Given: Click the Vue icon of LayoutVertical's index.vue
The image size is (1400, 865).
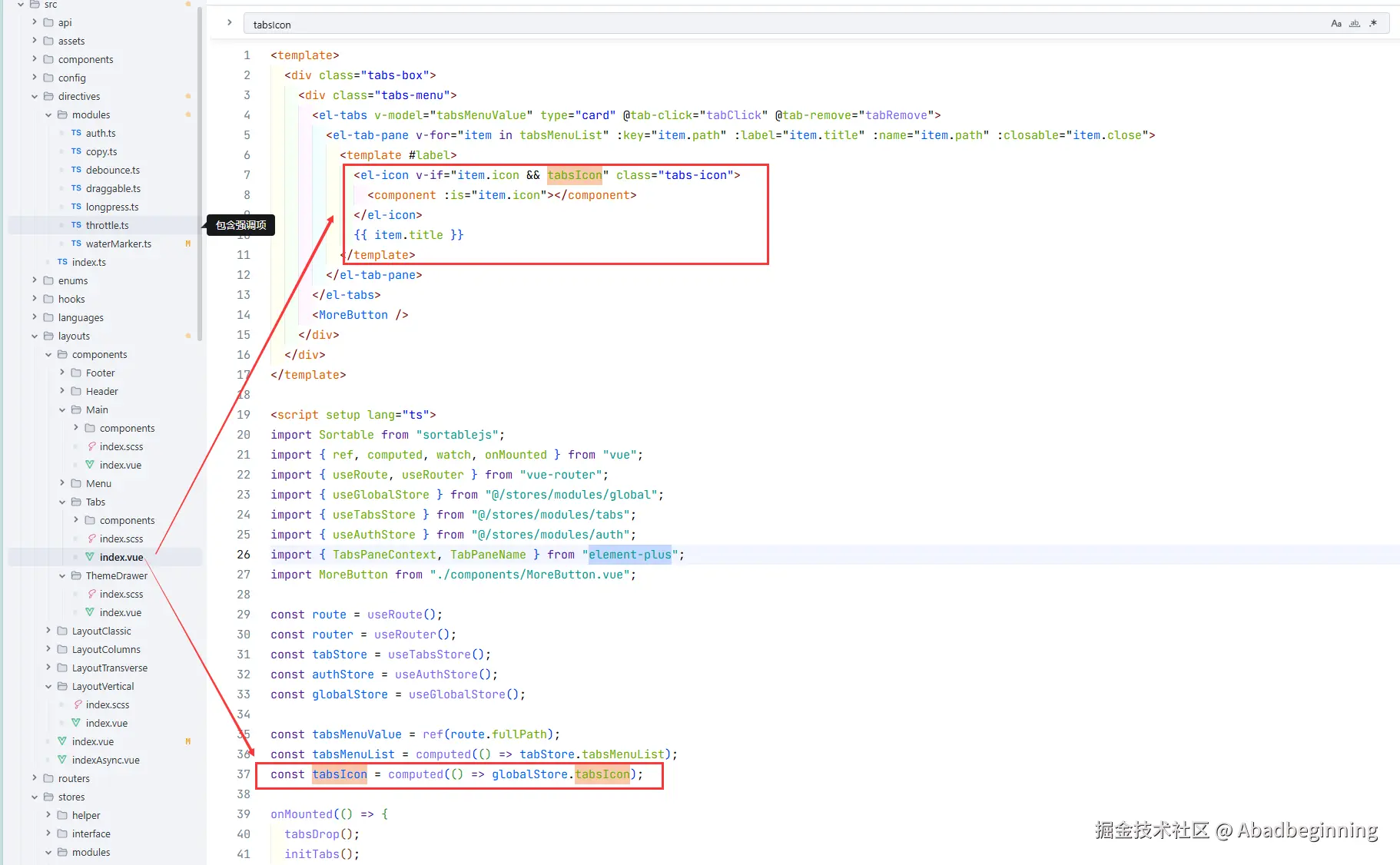Looking at the screenshot, I should (x=76, y=723).
